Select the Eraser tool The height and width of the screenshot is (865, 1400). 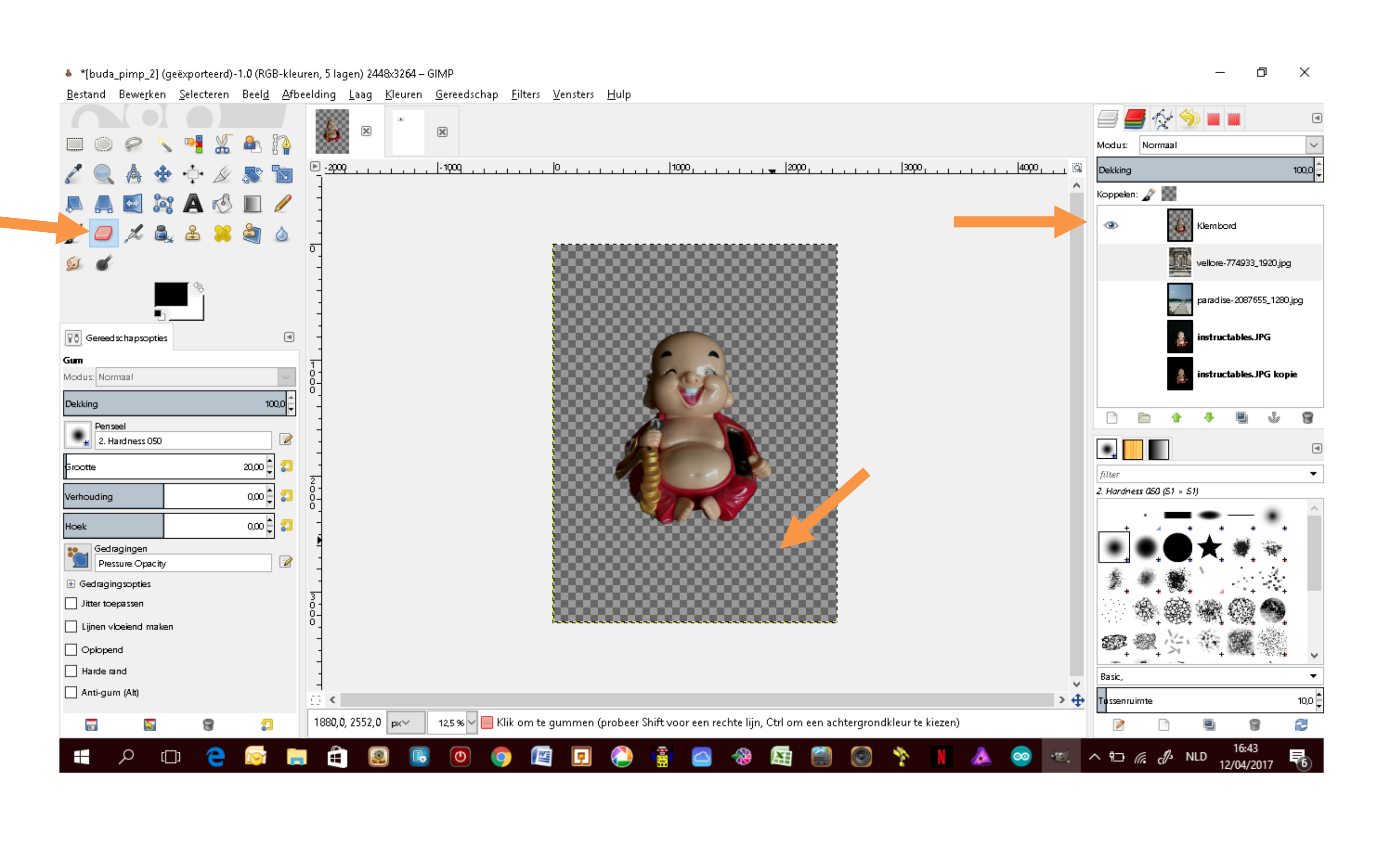pyautogui.click(x=103, y=234)
